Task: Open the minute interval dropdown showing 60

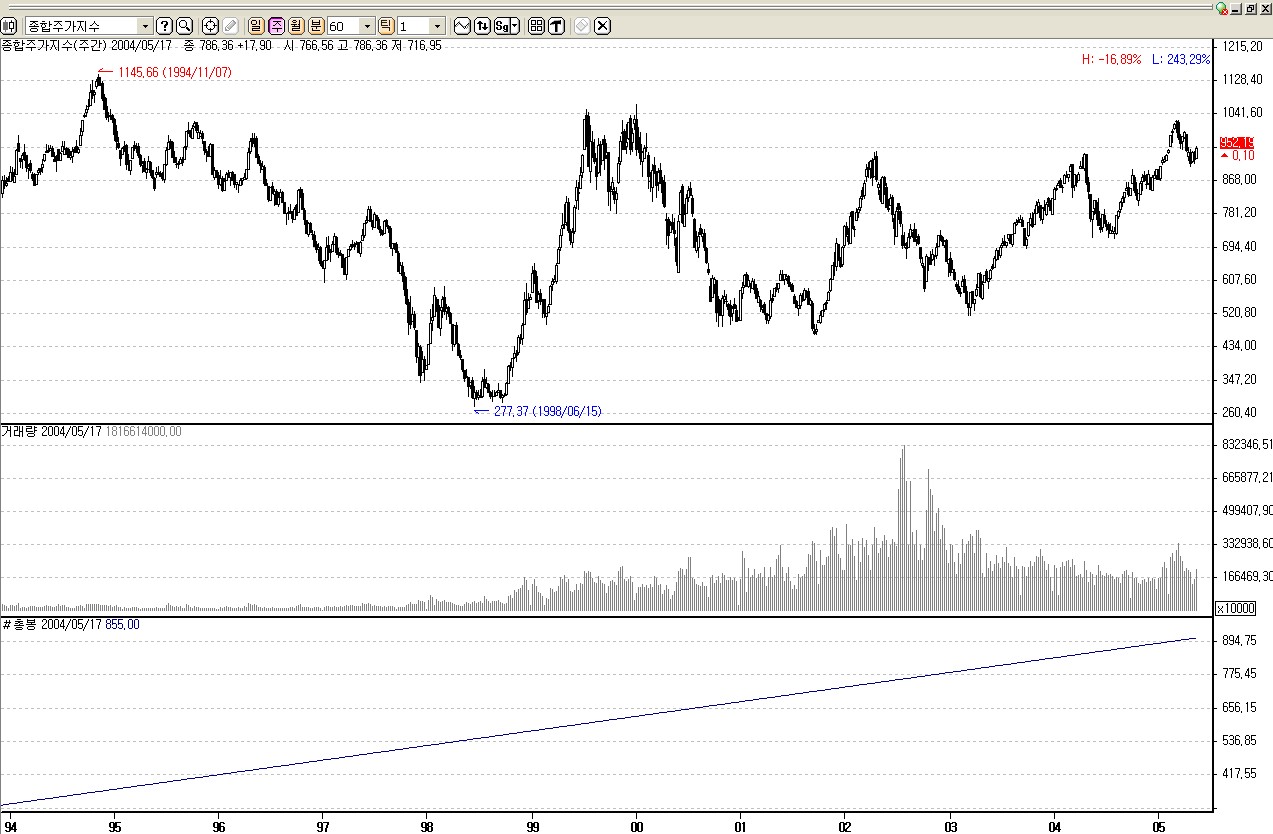Action: tap(367, 26)
